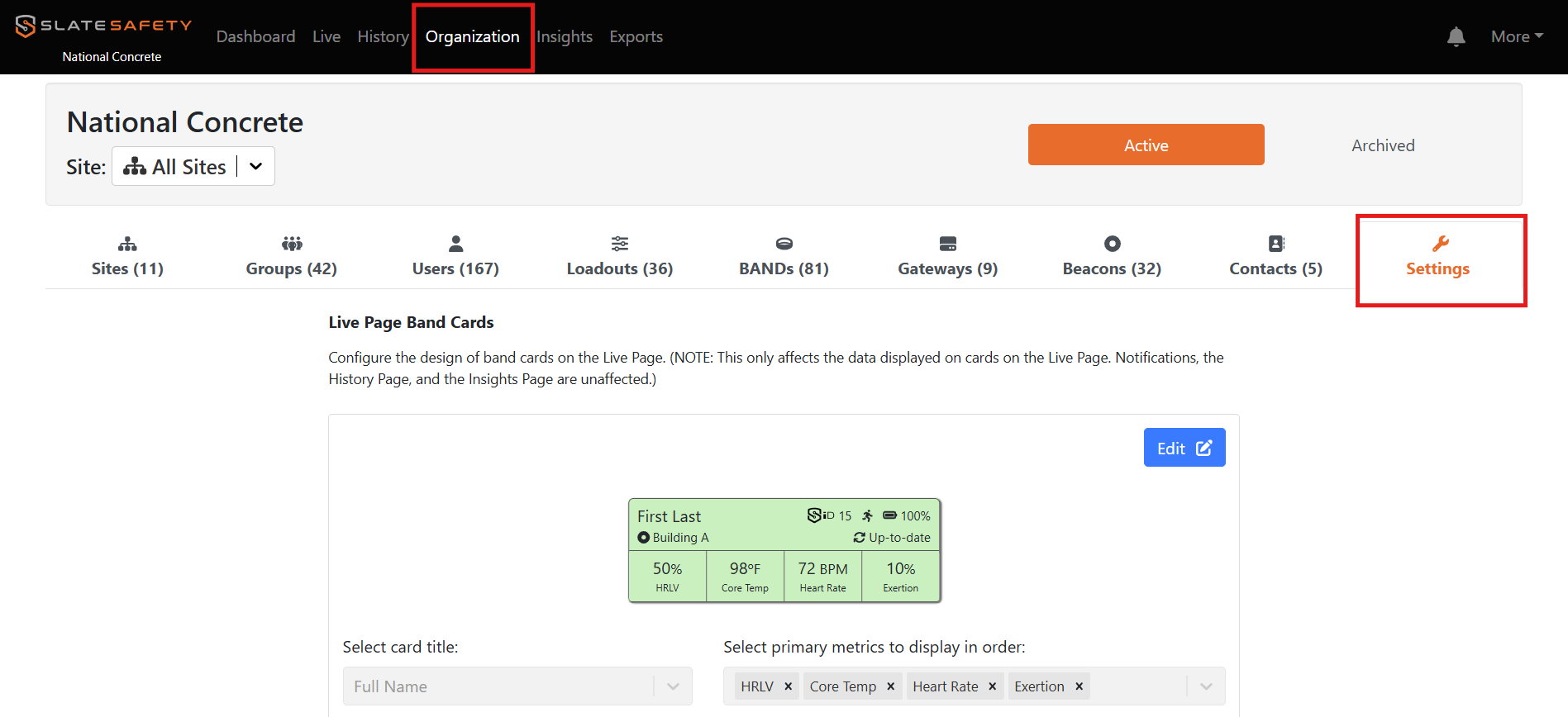Open Insights

(565, 36)
